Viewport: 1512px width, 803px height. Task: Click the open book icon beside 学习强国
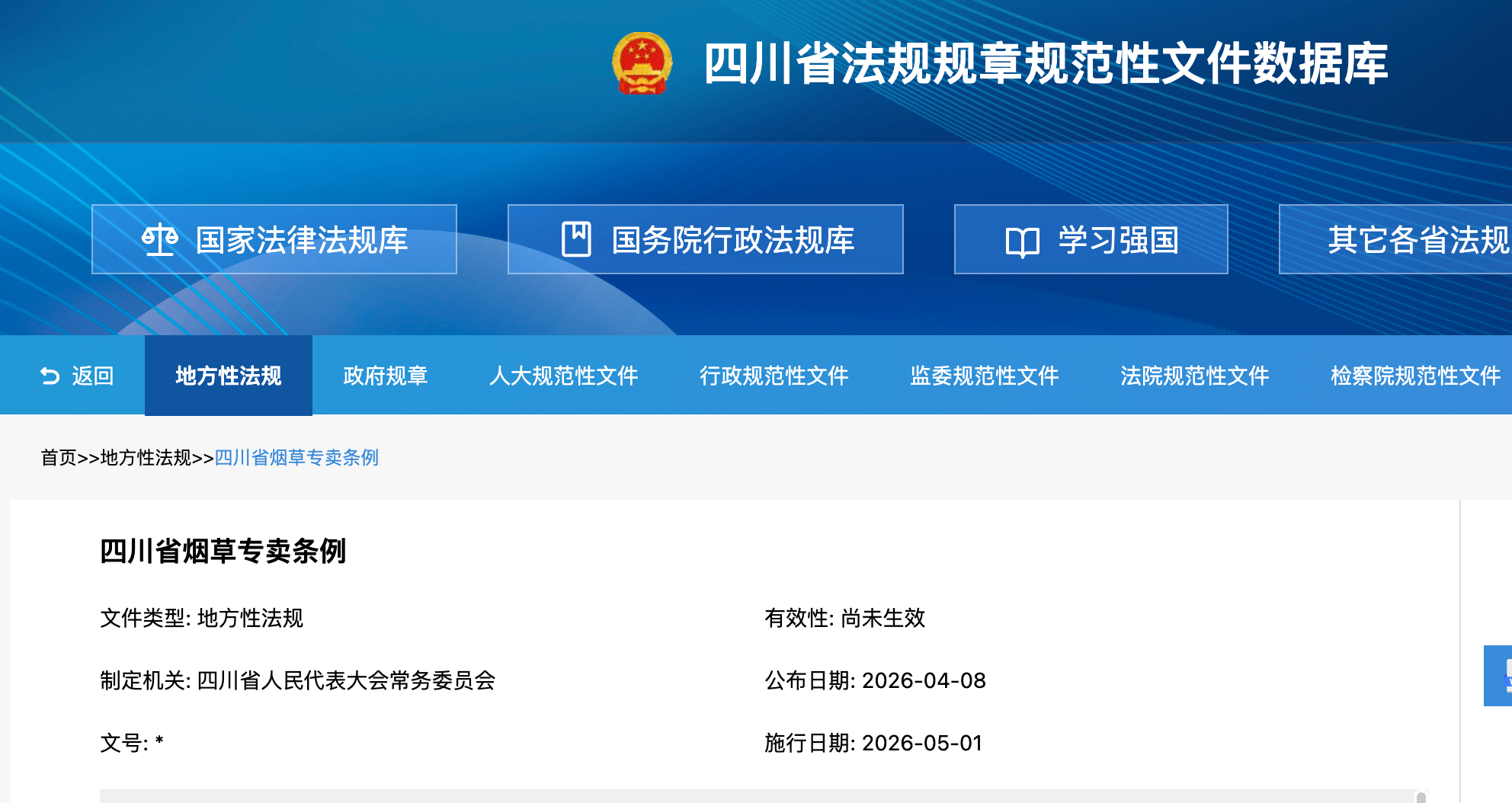1022,242
